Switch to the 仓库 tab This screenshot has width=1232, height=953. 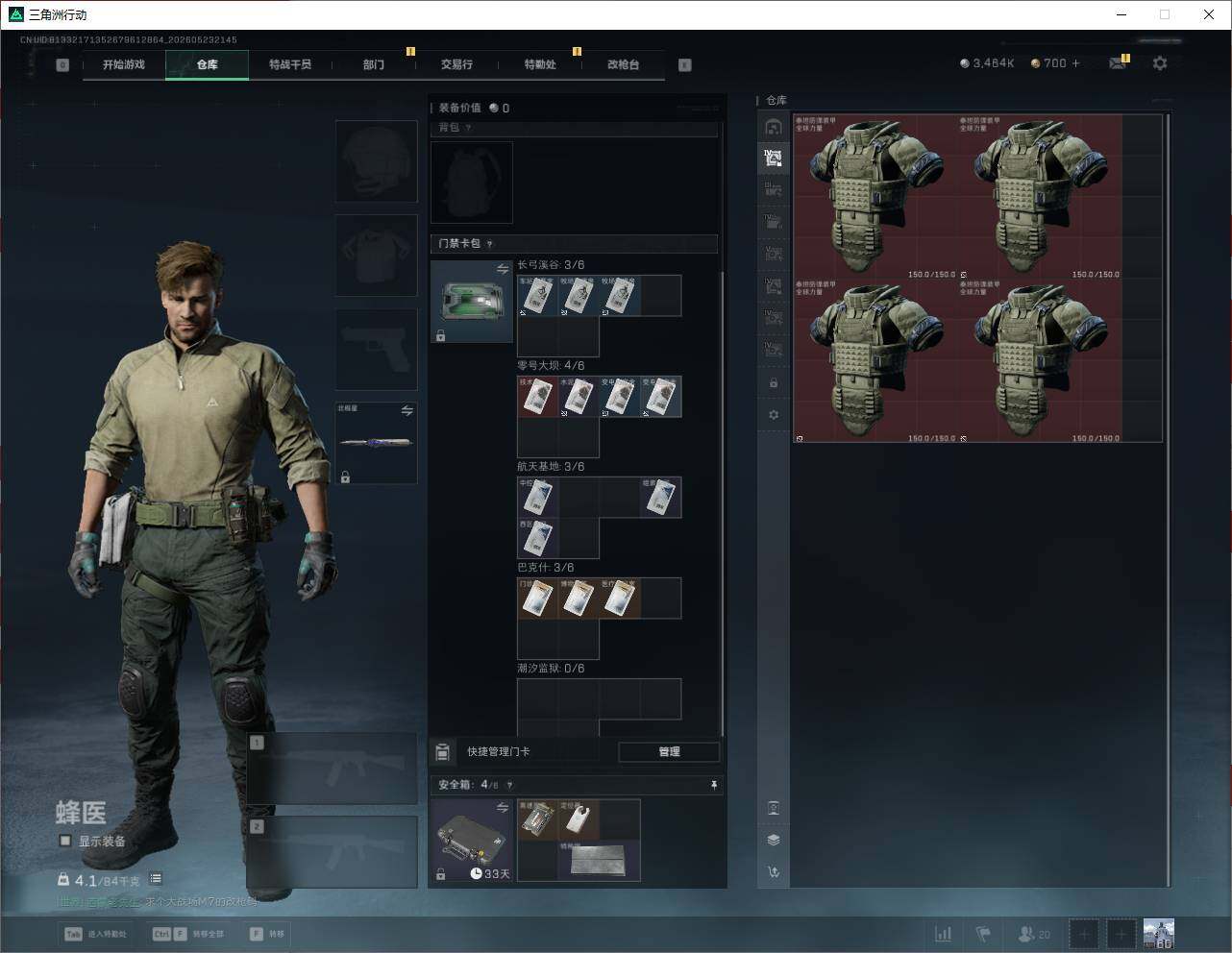tap(208, 64)
